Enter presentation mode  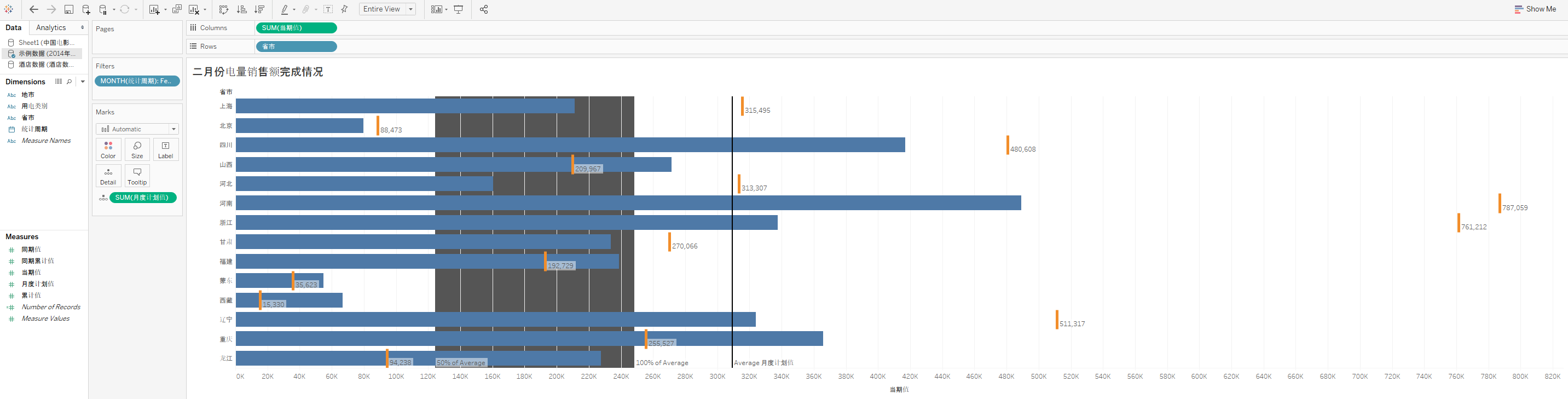(459, 9)
